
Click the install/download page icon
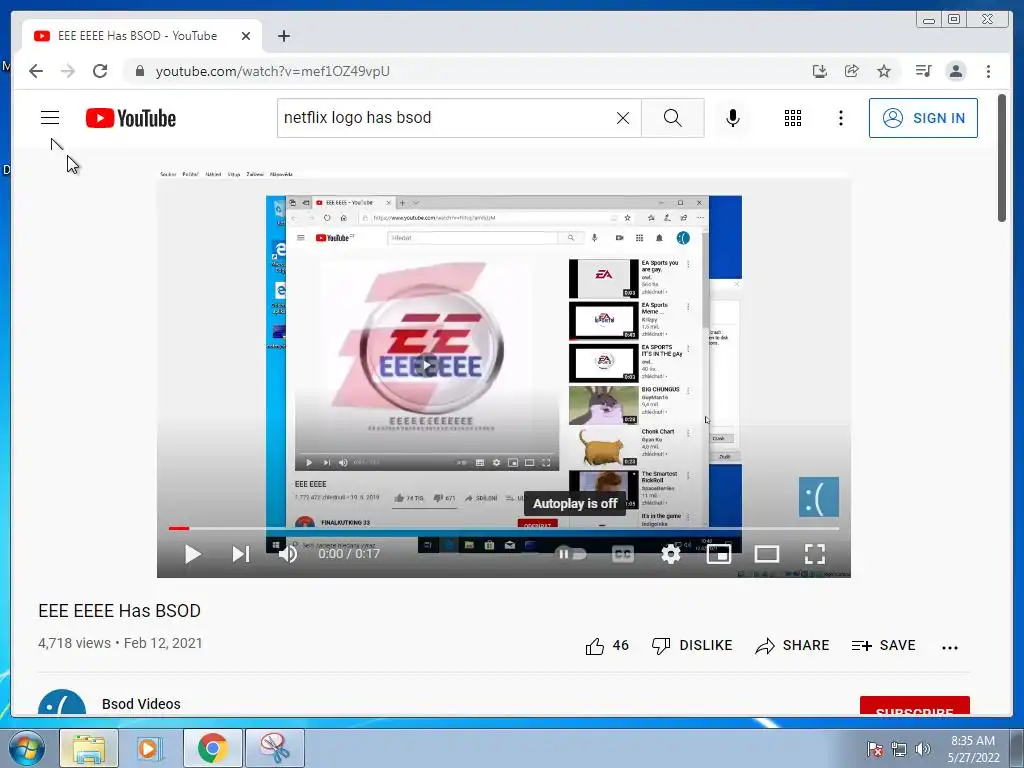click(820, 71)
